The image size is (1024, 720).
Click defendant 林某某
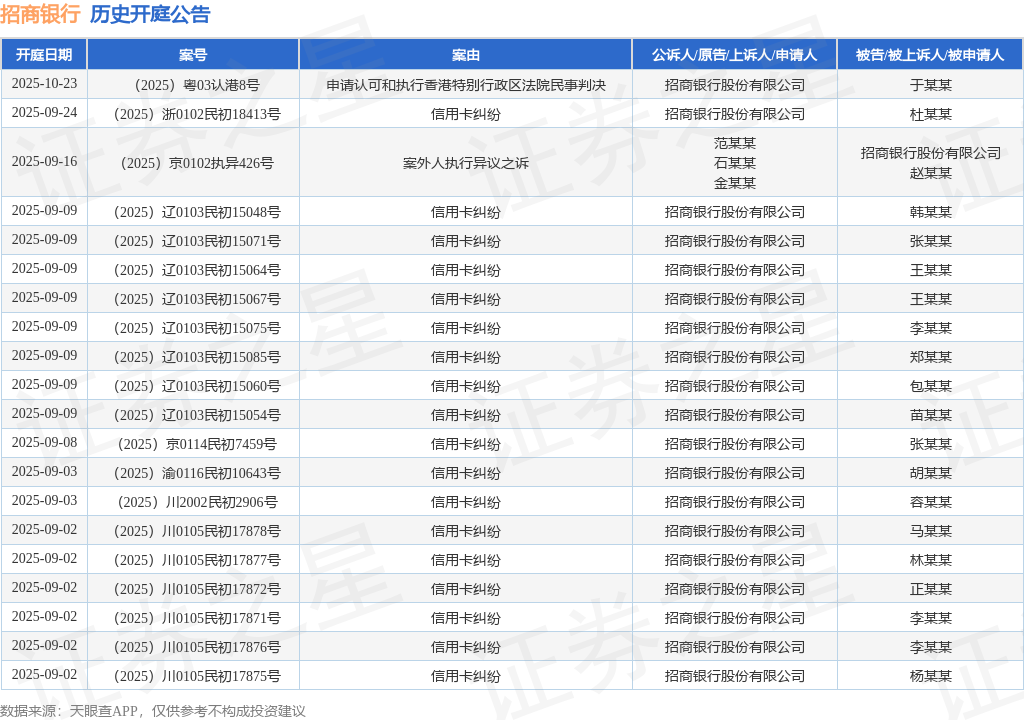point(931,561)
